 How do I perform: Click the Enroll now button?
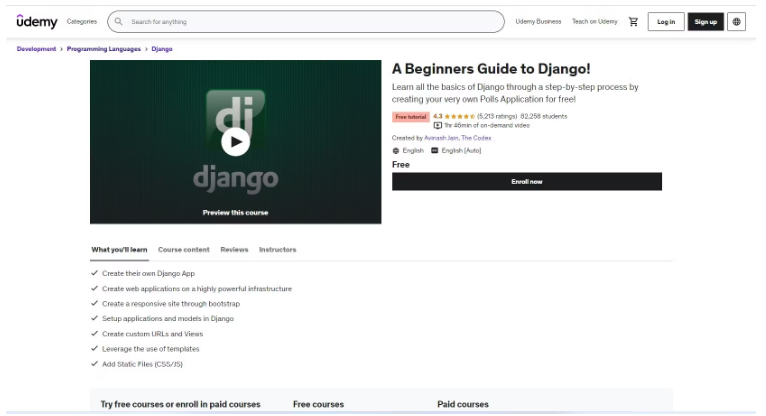[527, 182]
